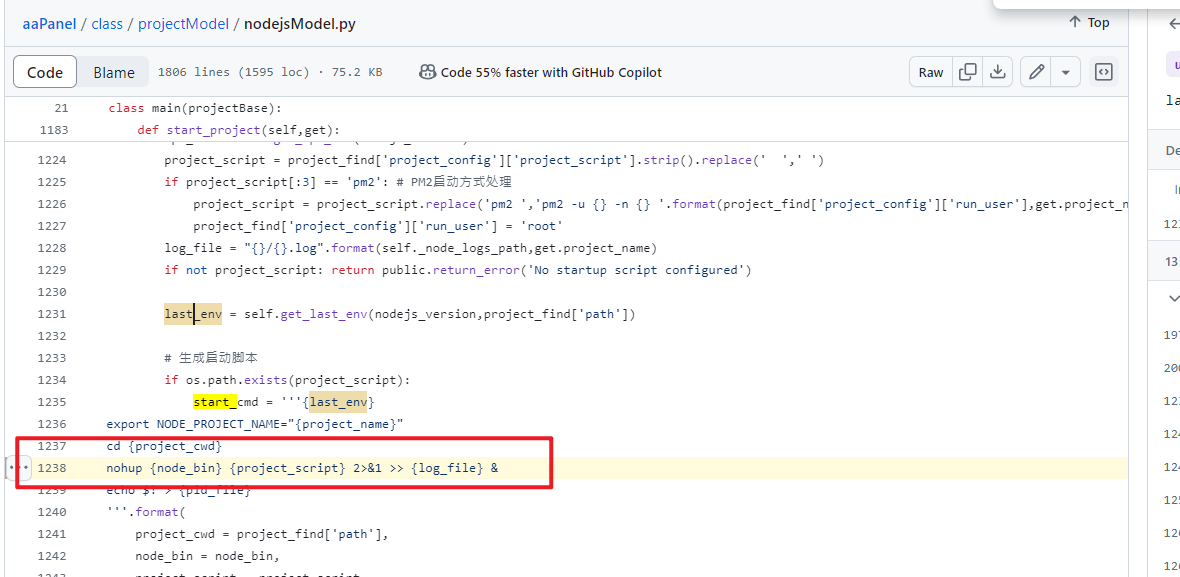Image resolution: width=1180 pixels, height=577 pixels.
Task: Open line 1238 ellipsis actions menu
Action: 19,468
